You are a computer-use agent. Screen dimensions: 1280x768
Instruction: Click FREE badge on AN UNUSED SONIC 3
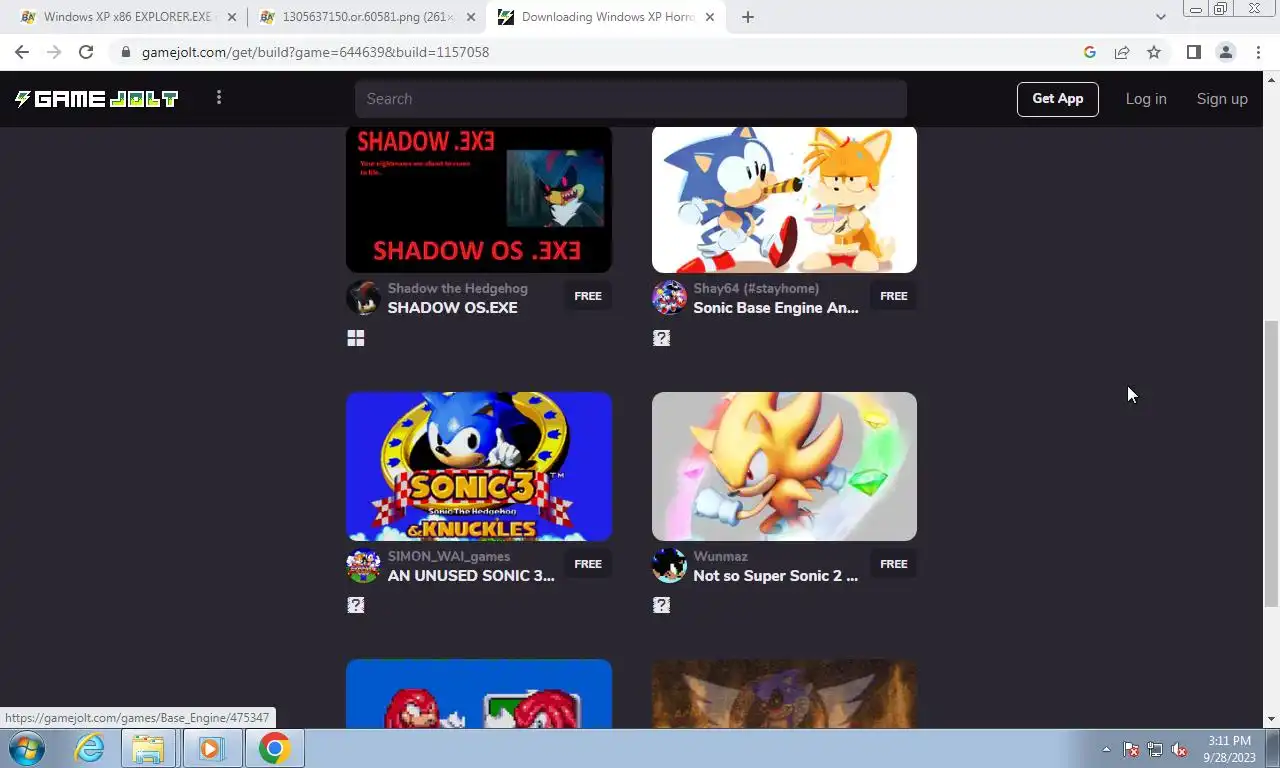coord(588,564)
